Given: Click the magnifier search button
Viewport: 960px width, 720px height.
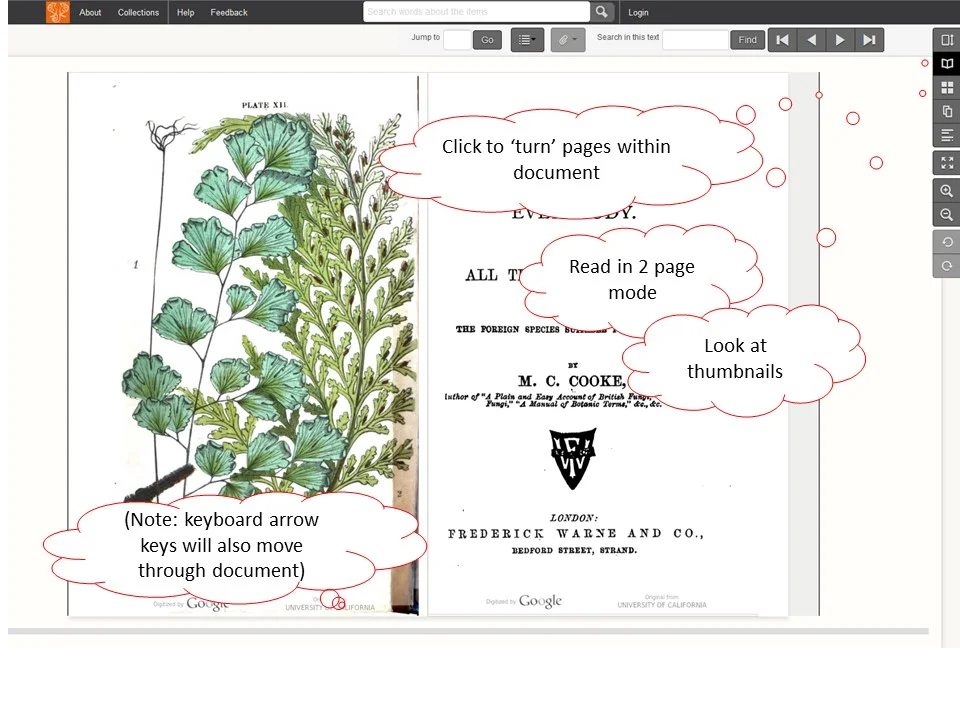Looking at the screenshot, I should pyautogui.click(x=602, y=12).
